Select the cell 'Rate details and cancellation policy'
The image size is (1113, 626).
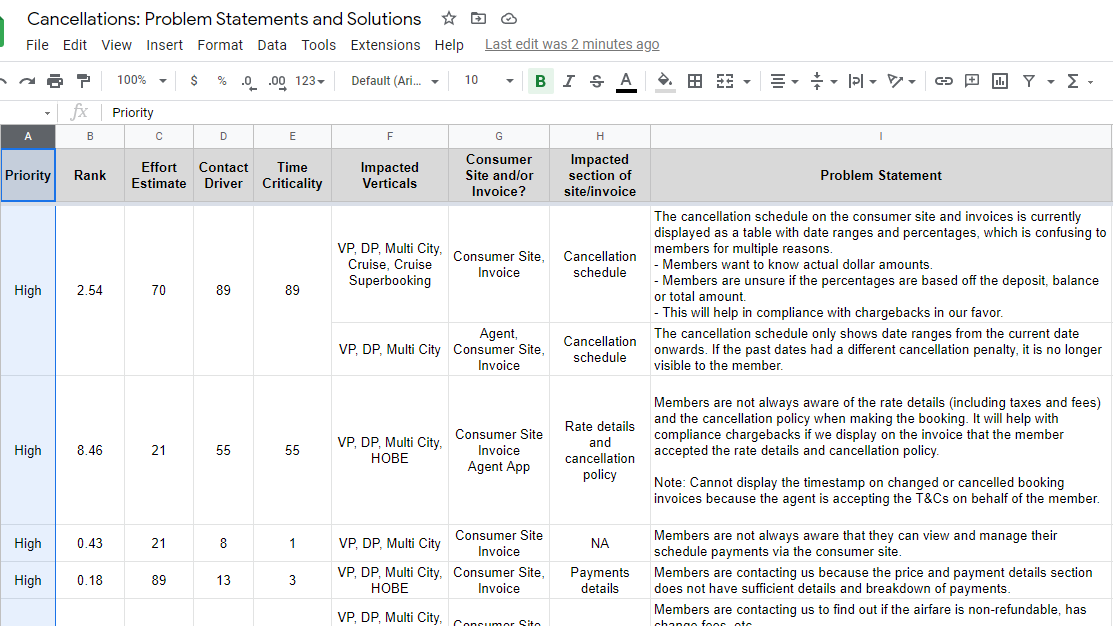click(x=600, y=451)
